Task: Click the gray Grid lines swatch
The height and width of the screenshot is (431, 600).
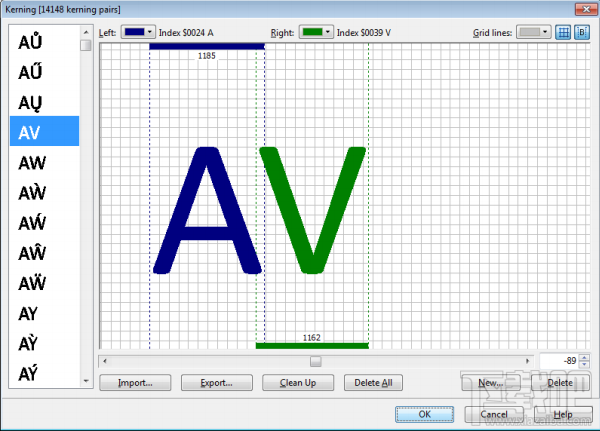Action: click(530, 32)
